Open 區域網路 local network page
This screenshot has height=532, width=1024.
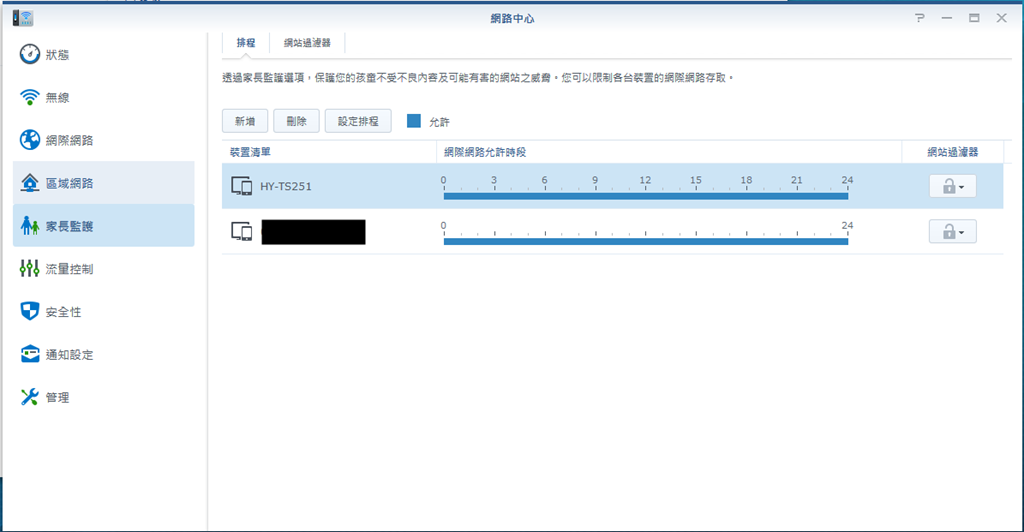coord(103,183)
